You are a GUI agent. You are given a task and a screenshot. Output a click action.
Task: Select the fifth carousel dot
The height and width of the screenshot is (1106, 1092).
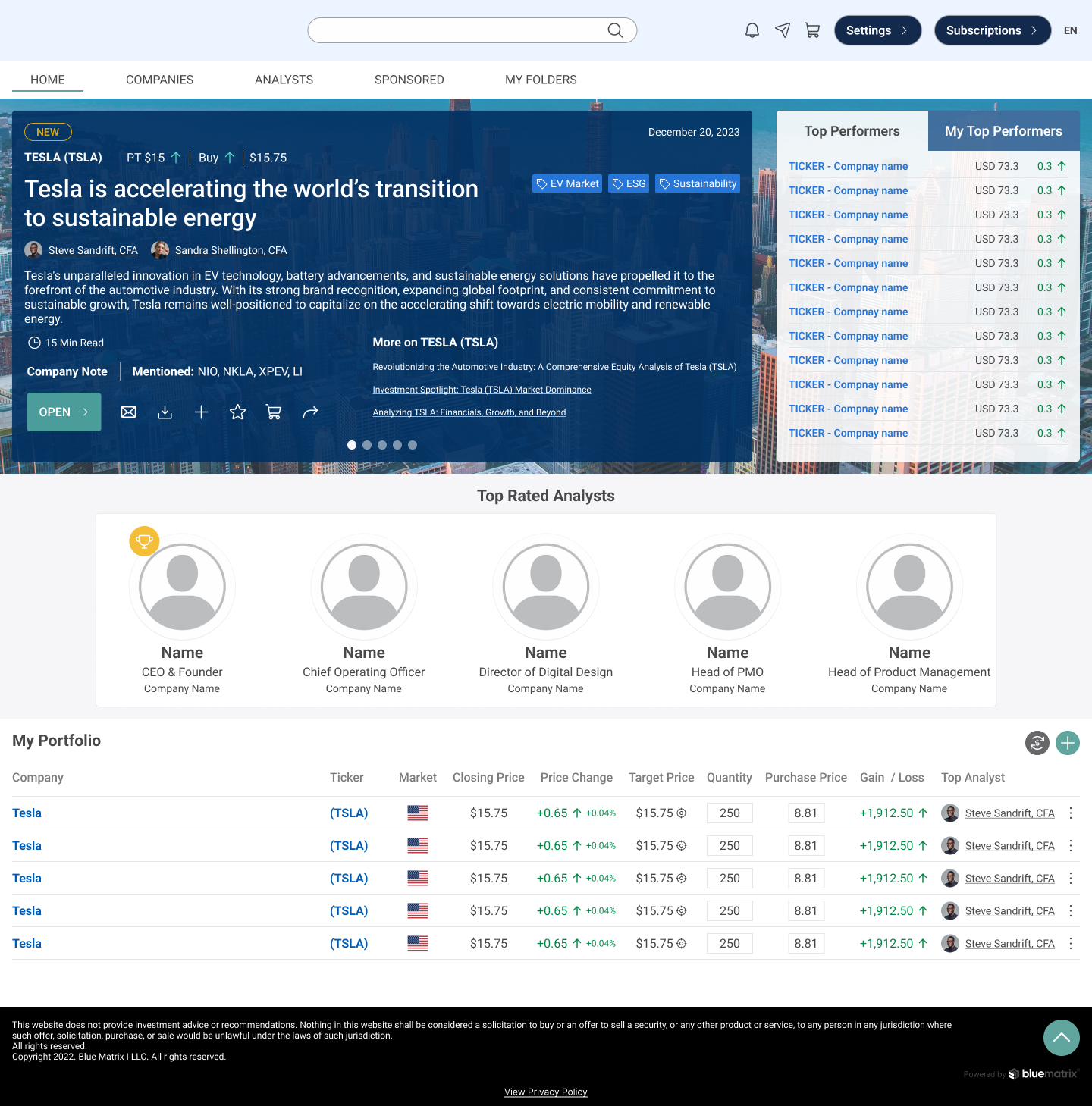pos(413,445)
